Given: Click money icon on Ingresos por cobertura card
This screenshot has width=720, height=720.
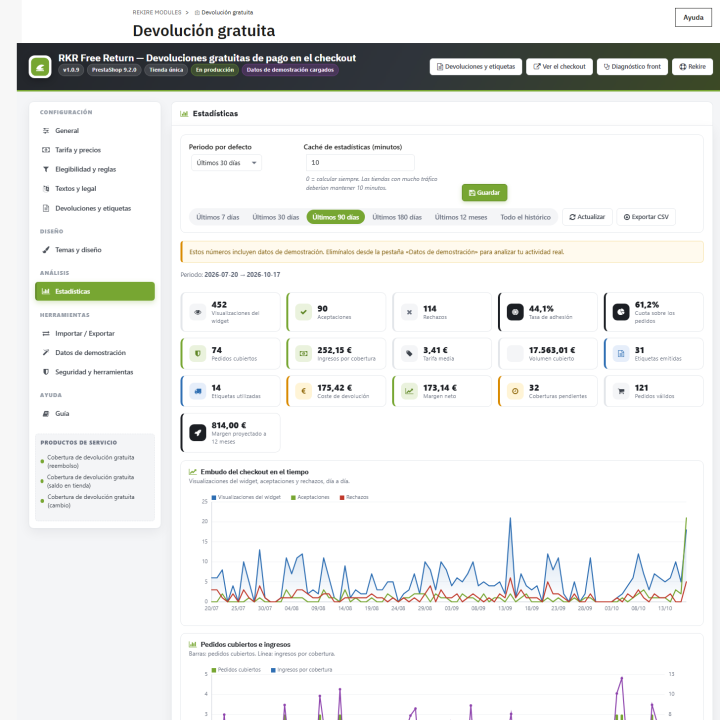Looking at the screenshot, I should point(304,354).
